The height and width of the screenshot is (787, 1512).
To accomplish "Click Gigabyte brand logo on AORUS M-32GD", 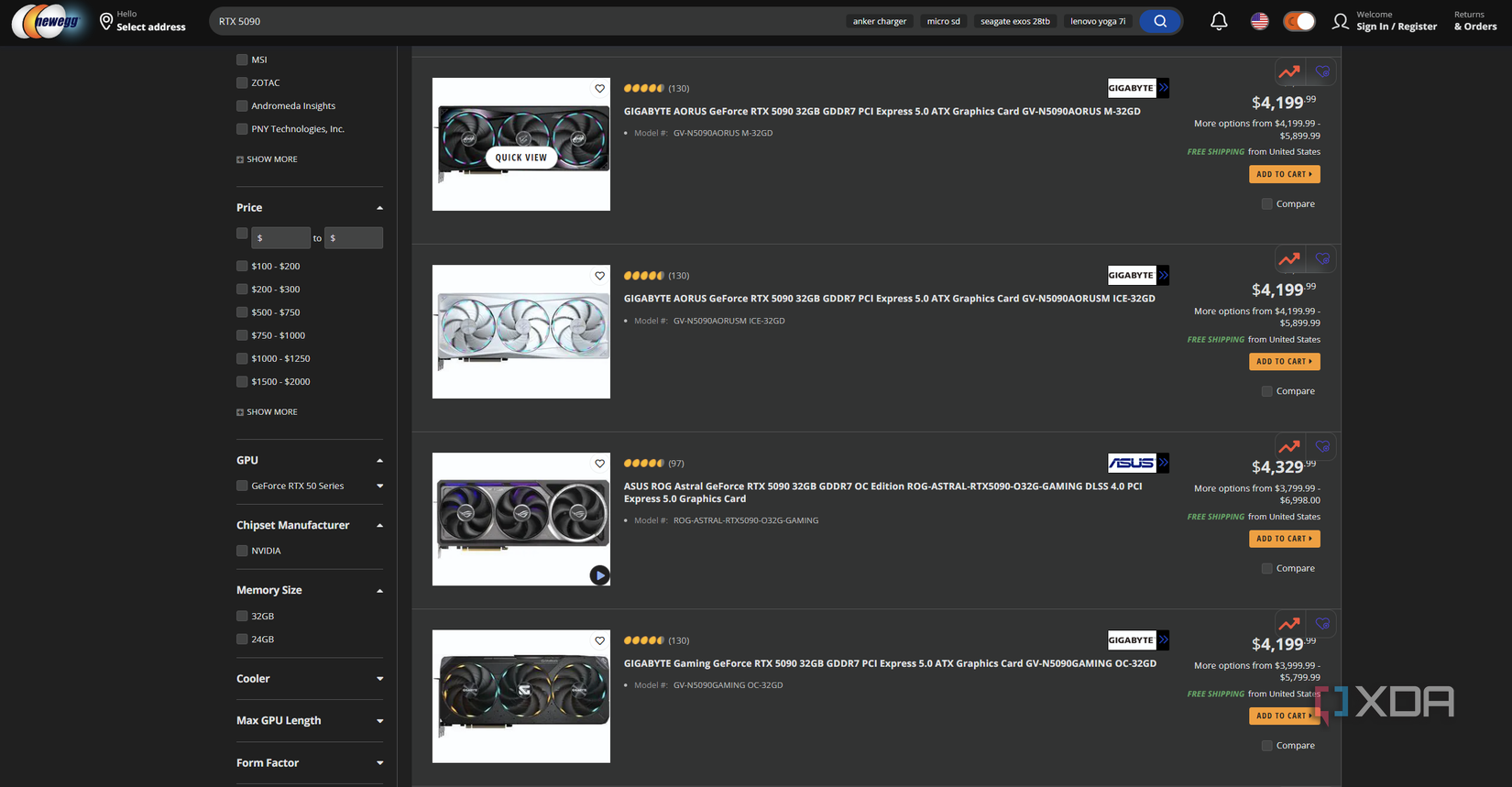I will click(x=1138, y=88).
